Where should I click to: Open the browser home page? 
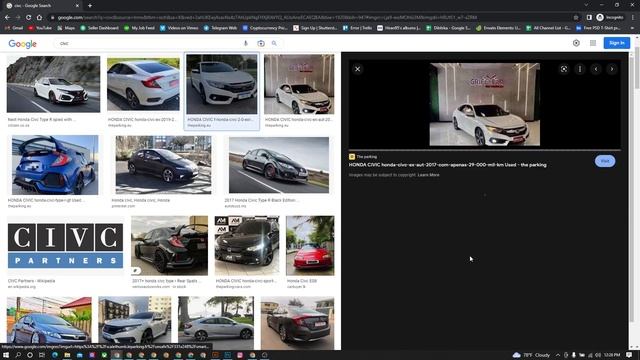coord(39,18)
